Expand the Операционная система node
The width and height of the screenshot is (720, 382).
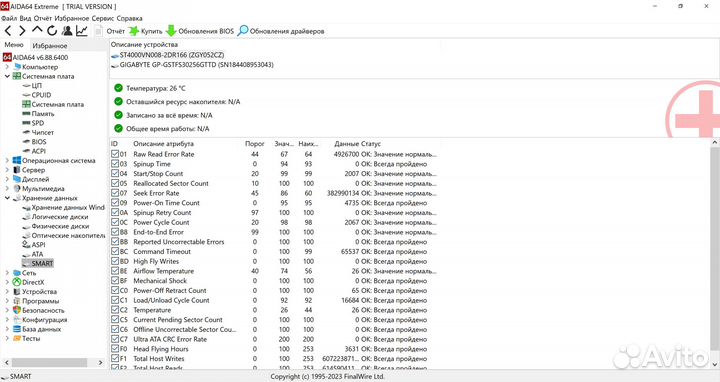coord(7,161)
